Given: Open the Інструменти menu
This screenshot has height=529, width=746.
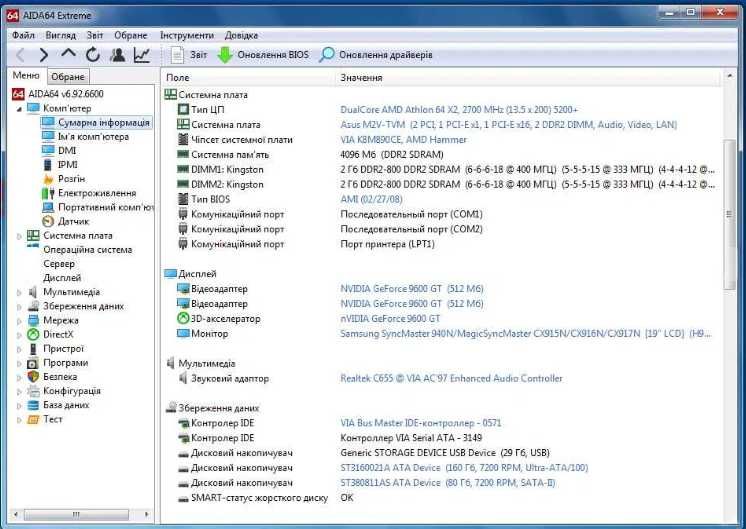Looking at the screenshot, I should (x=187, y=35).
